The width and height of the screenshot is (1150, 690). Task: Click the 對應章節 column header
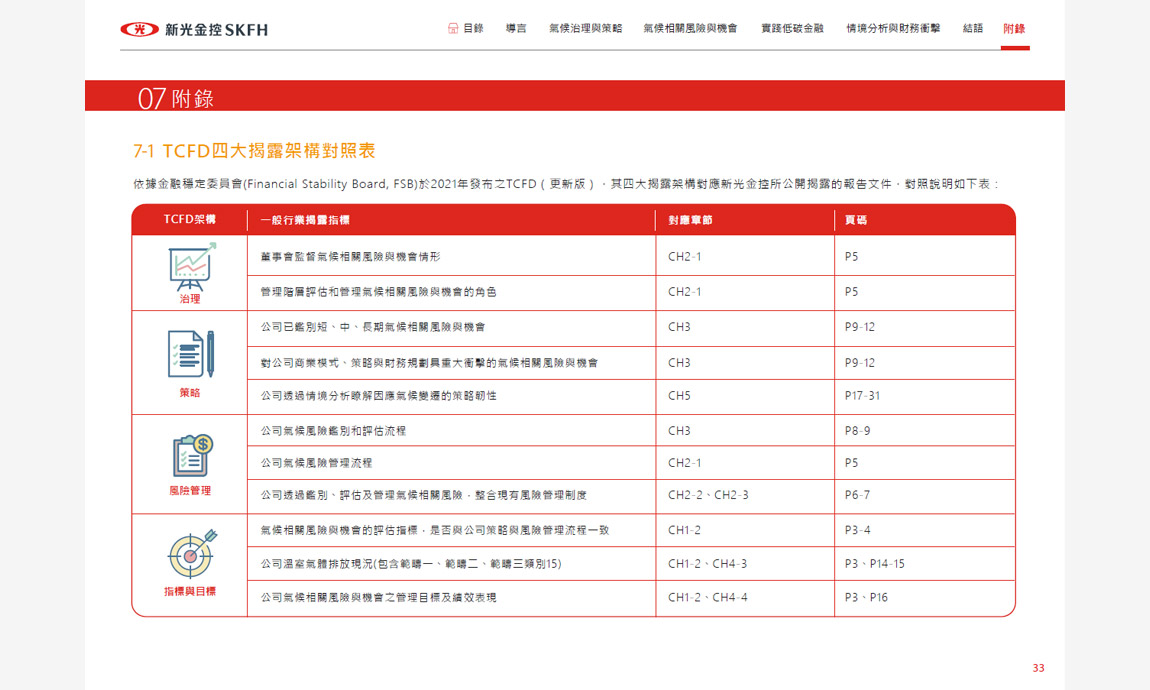[690, 220]
